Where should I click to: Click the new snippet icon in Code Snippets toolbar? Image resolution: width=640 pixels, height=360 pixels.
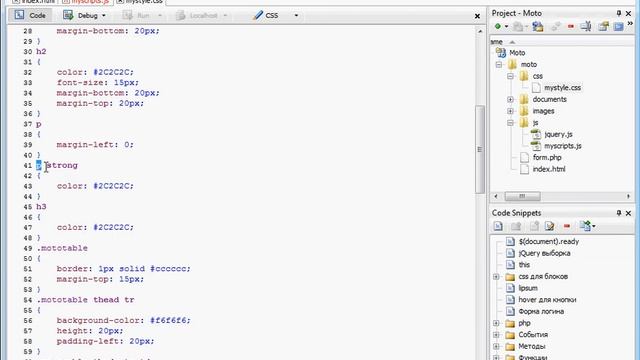pos(498,226)
